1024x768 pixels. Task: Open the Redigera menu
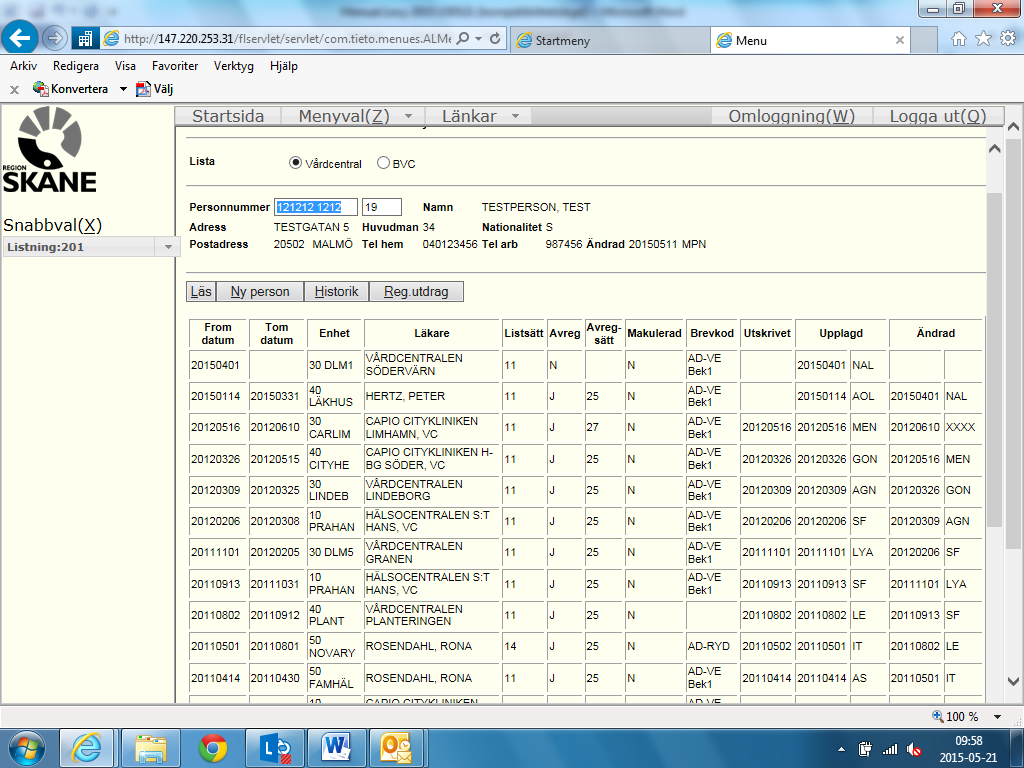click(76, 66)
